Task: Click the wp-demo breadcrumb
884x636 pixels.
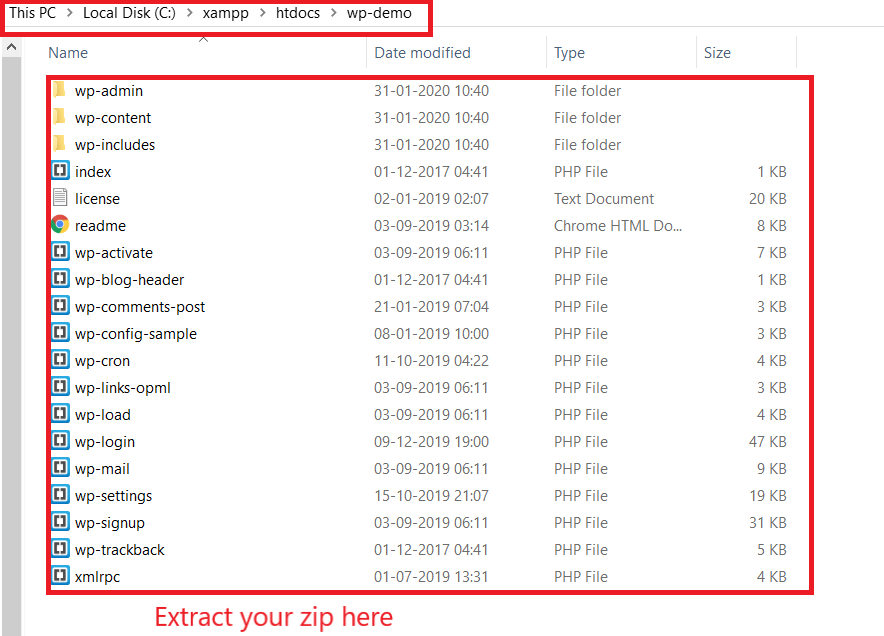Action: tap(379, 12)
